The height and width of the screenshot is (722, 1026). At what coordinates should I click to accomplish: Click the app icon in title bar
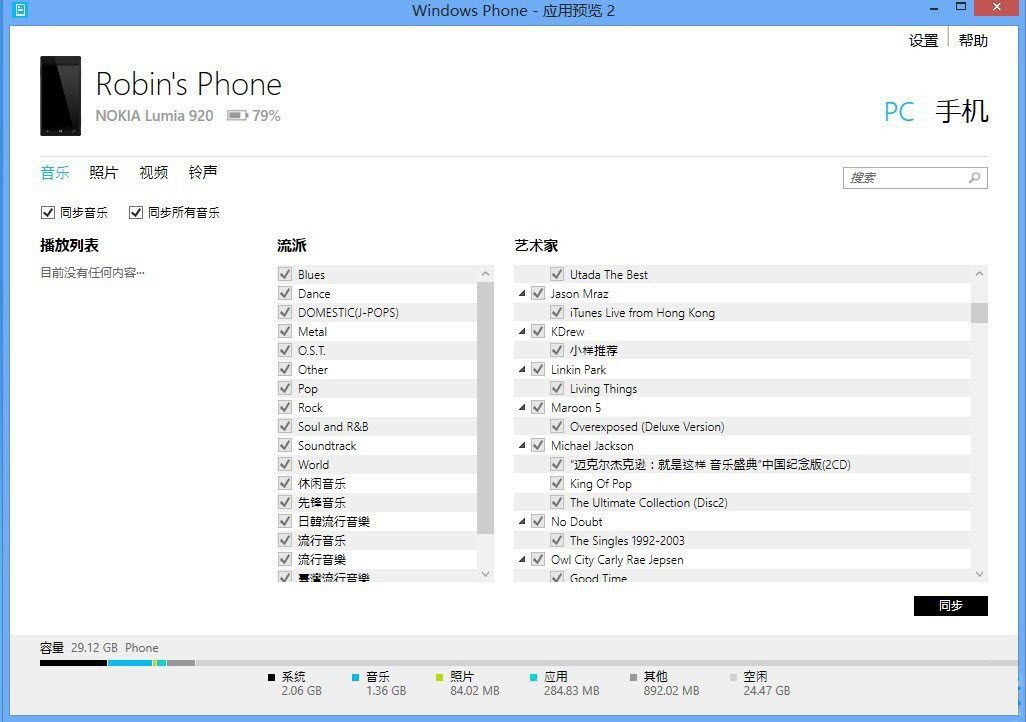tap(20, 10)
